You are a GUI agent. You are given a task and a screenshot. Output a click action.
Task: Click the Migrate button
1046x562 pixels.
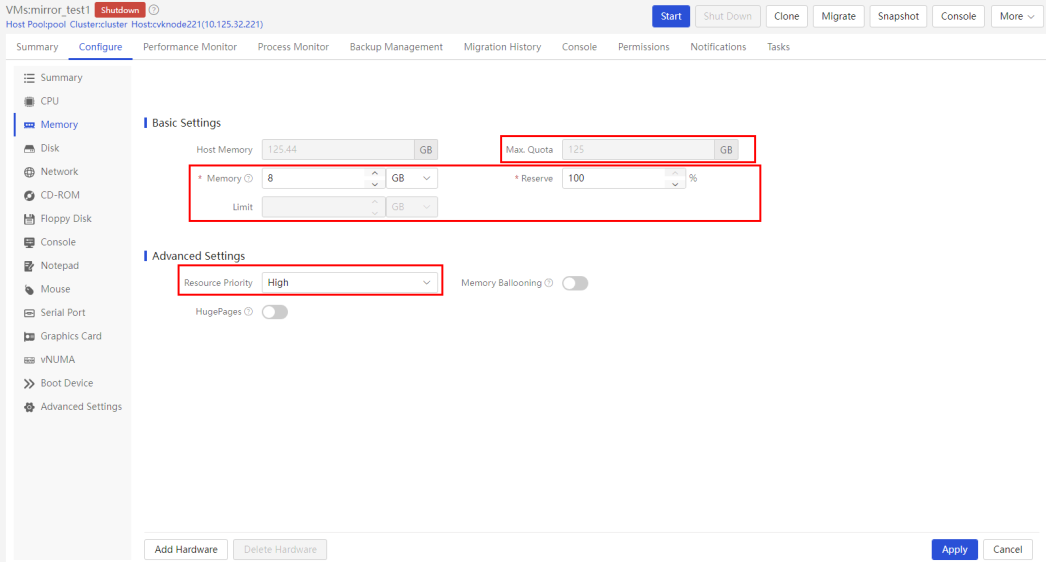pyautogui.click(x=839, y=16)
